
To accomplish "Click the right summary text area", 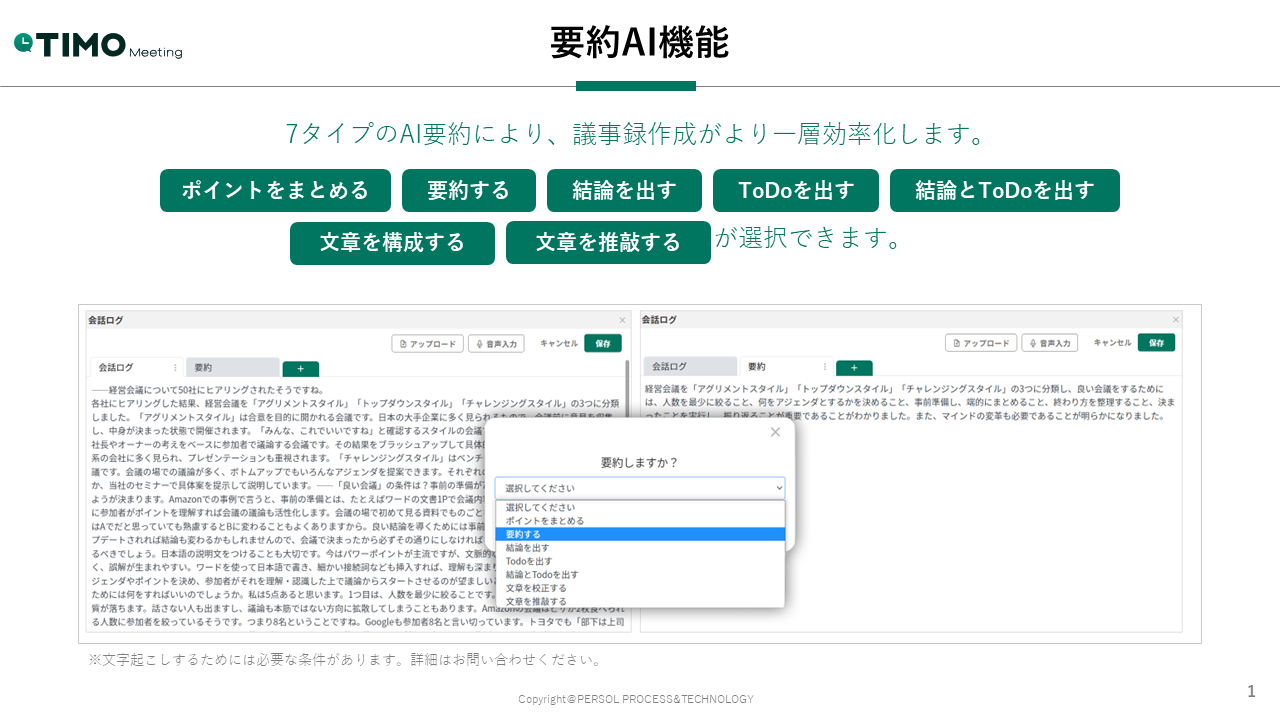I will pos(910,505).
